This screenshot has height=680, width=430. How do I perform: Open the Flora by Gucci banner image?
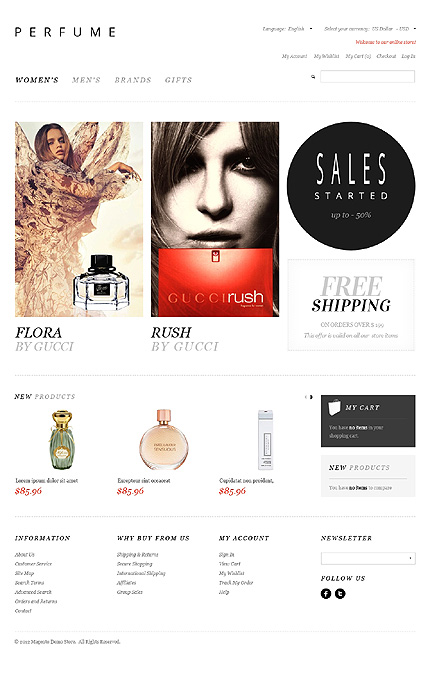(79, 219)
